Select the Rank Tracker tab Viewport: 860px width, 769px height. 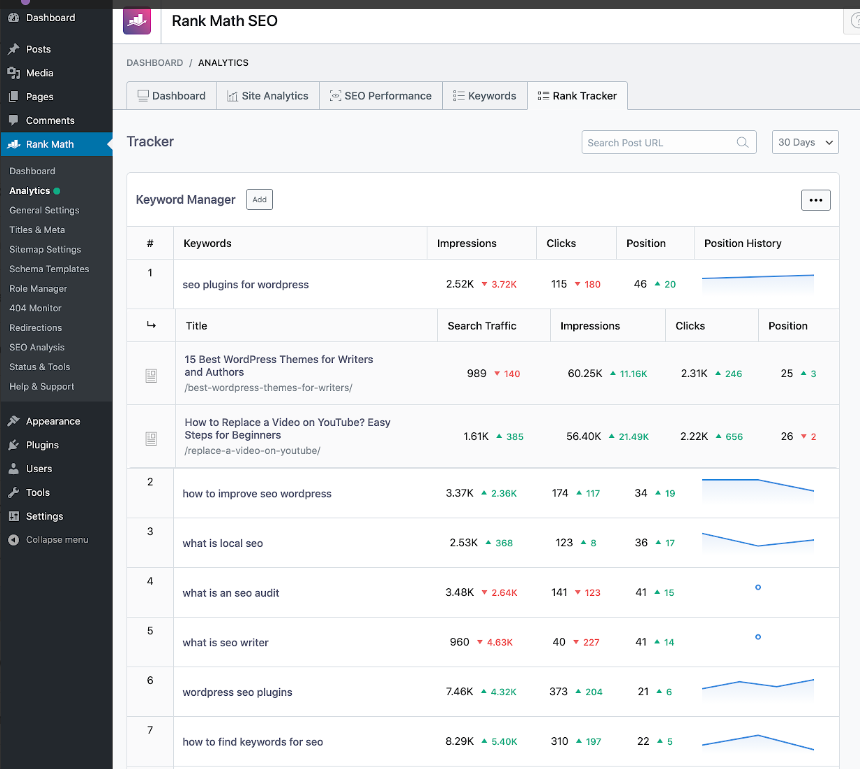tap(578, 96)
